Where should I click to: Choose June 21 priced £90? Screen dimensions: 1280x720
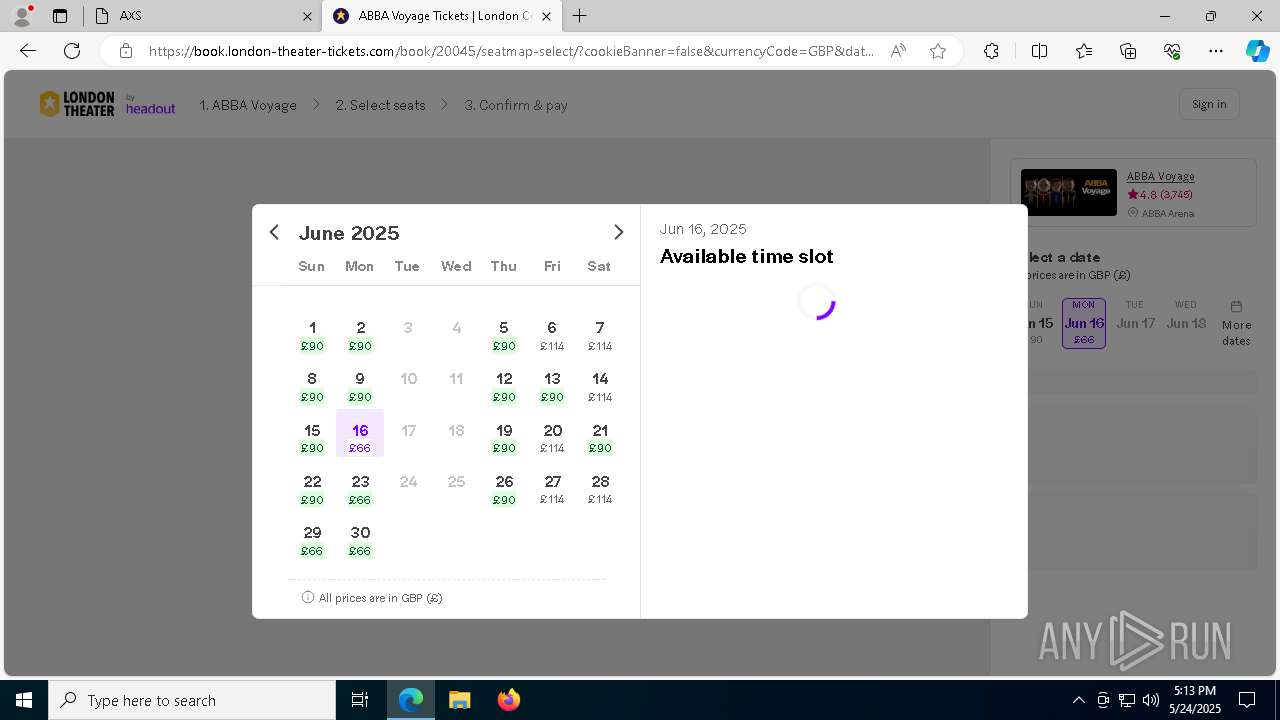(x=600, y=438)
